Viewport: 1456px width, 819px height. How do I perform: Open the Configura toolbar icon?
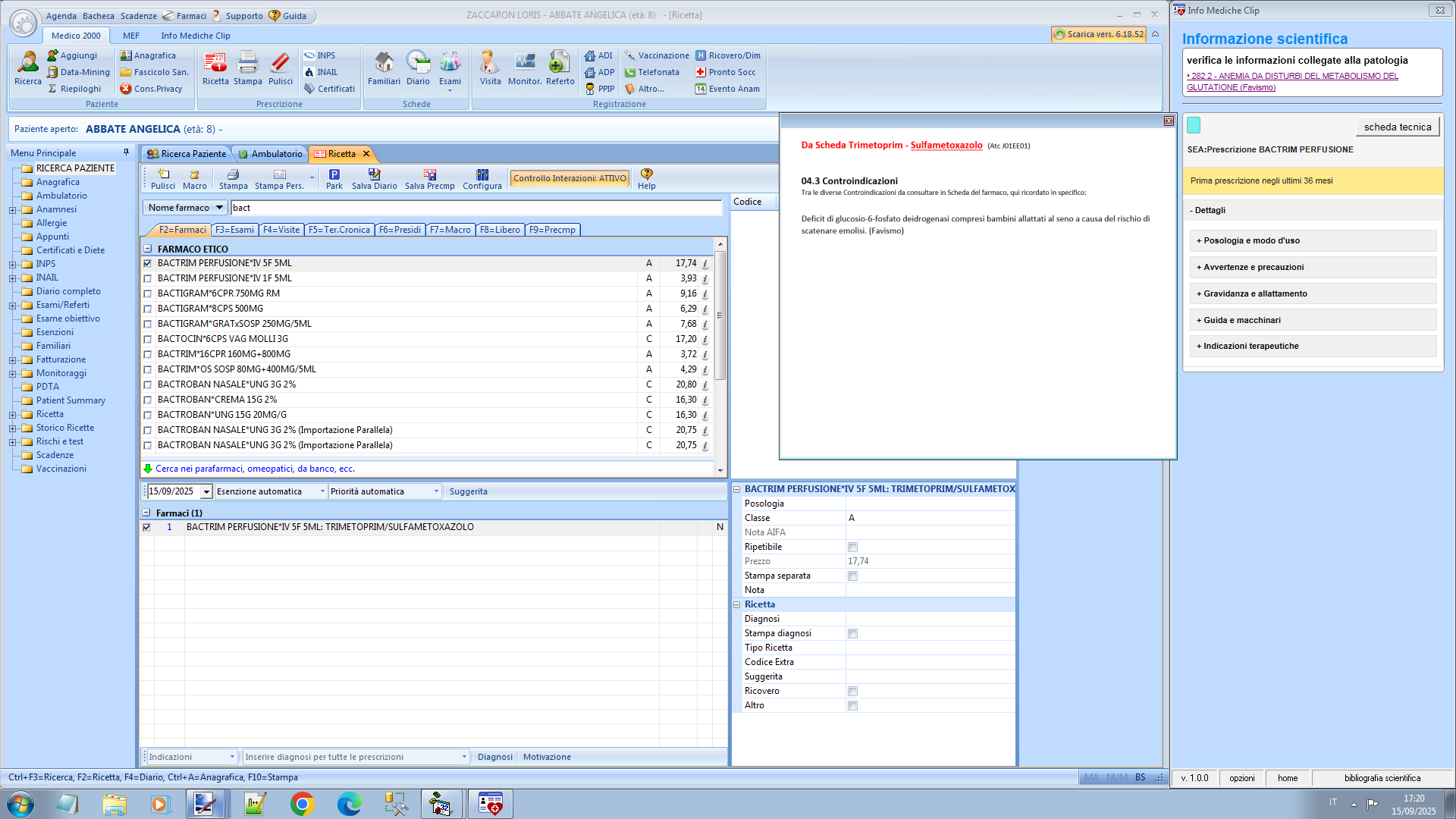[482, 179]
